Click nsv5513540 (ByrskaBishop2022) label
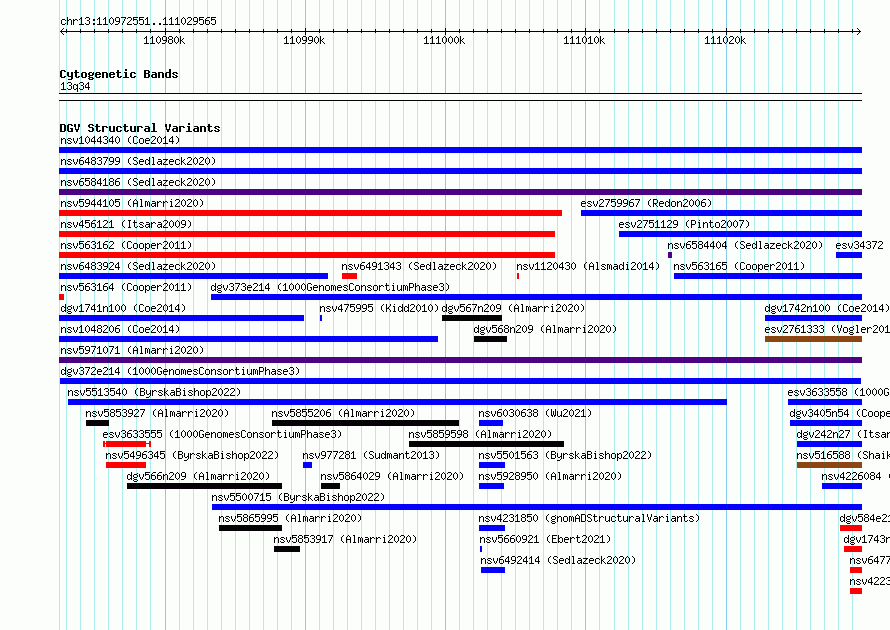This screenshot has width=890, height=630. pyautogui.click(x=154, y=392)
